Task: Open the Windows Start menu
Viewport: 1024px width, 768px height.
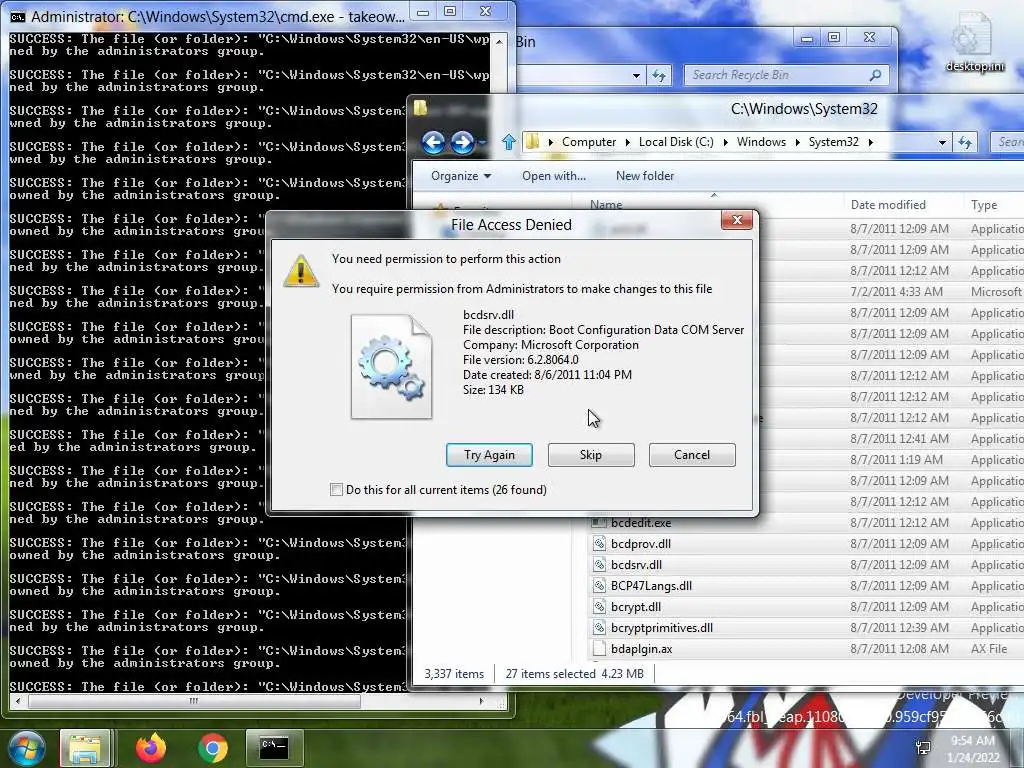Action: coord(26,748)
